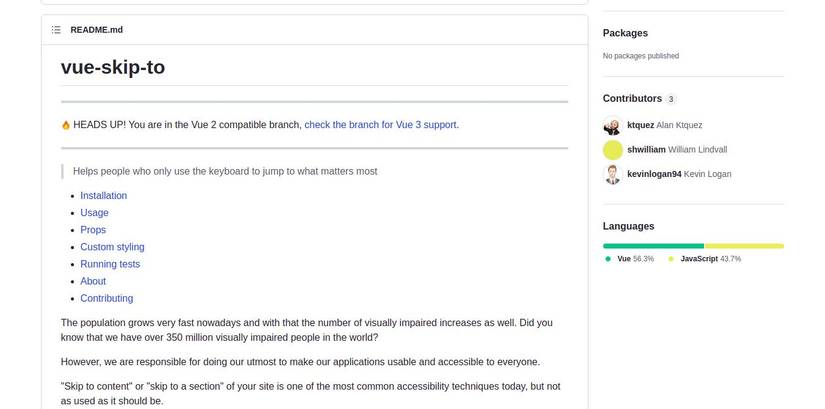Open the About section link
This screenshot has height=409, width=825.
click(93, 281)
